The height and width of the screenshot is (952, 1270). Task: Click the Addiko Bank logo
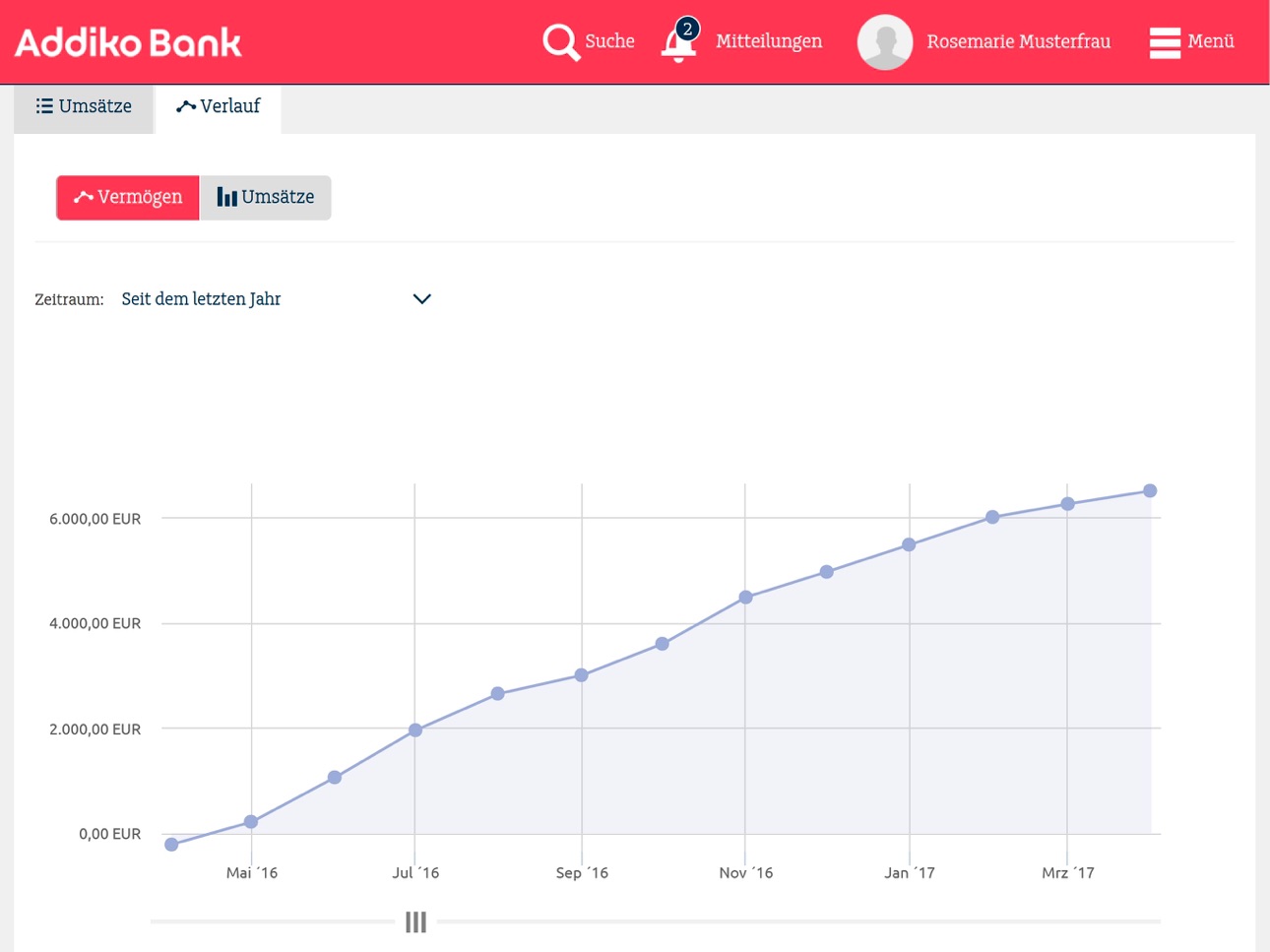pyautogui.click(x=128, y=42)
